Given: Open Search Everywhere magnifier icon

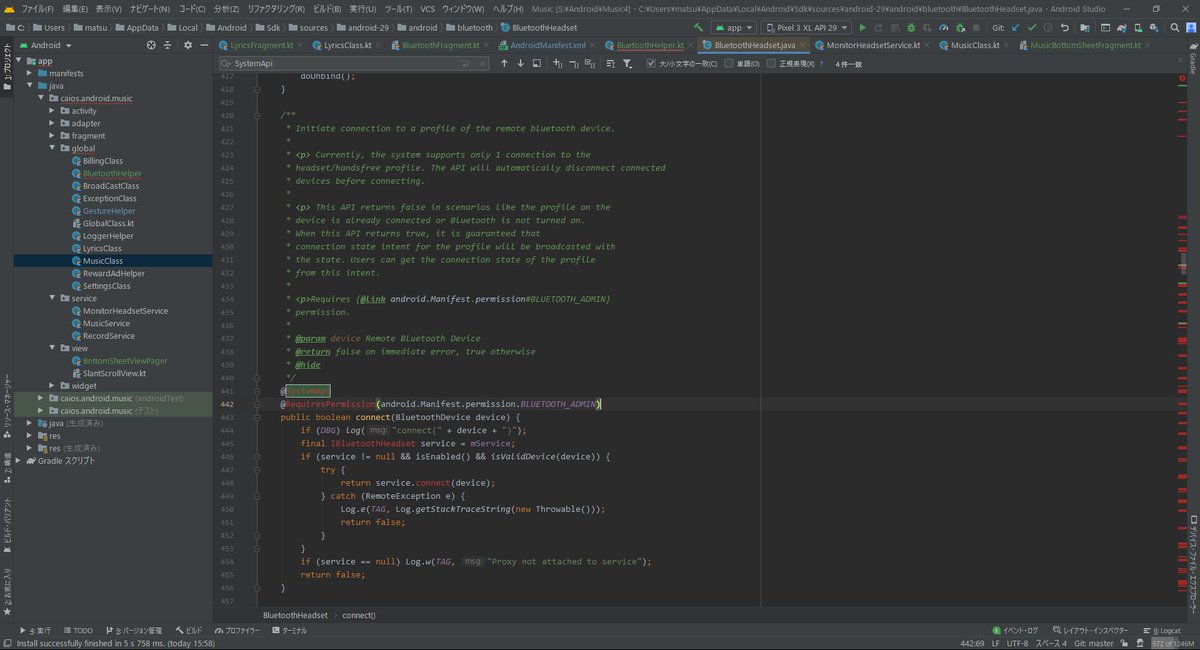Looking at the screenshot, I should 1174,28.
